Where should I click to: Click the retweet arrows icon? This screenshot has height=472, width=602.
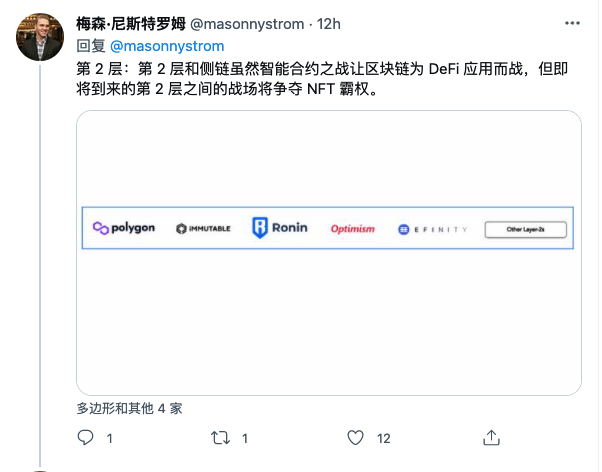(220, 438)
